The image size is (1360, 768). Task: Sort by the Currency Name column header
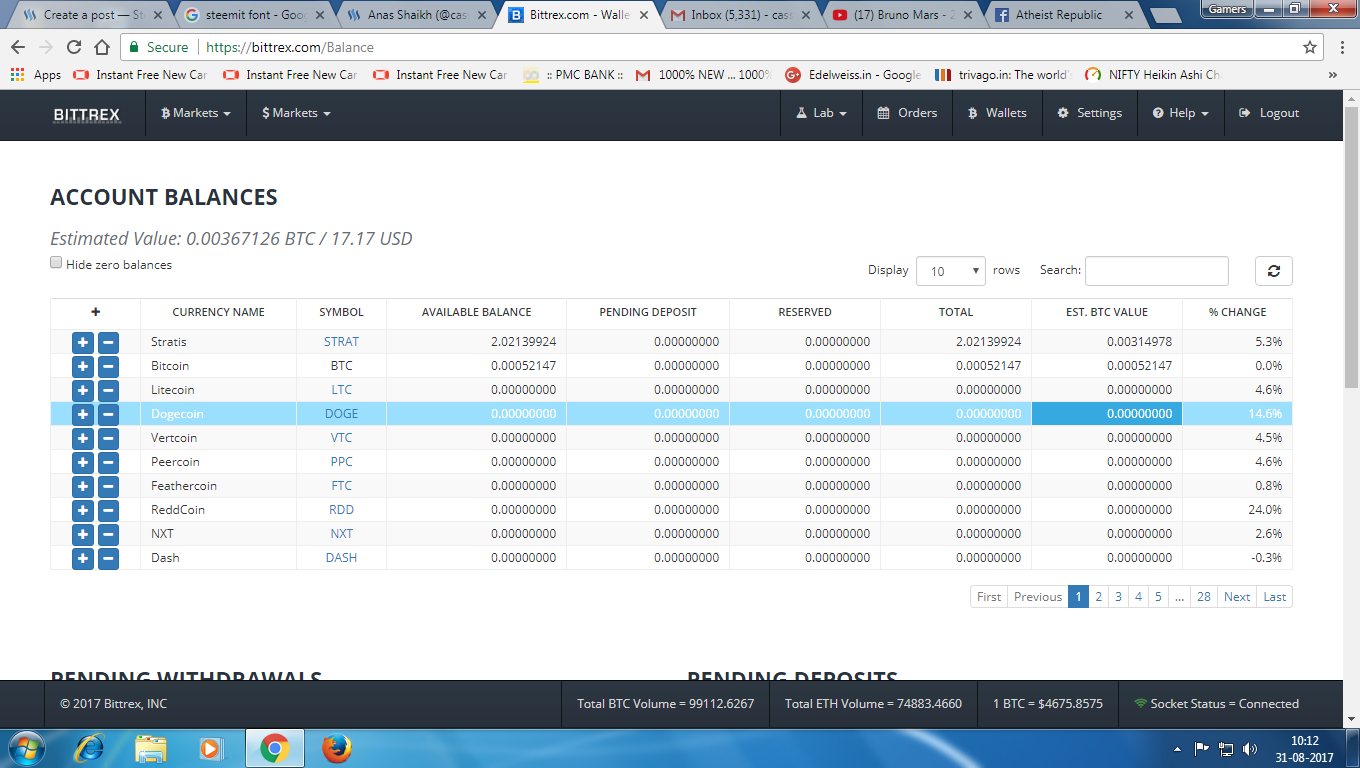[x=218, y=312]
